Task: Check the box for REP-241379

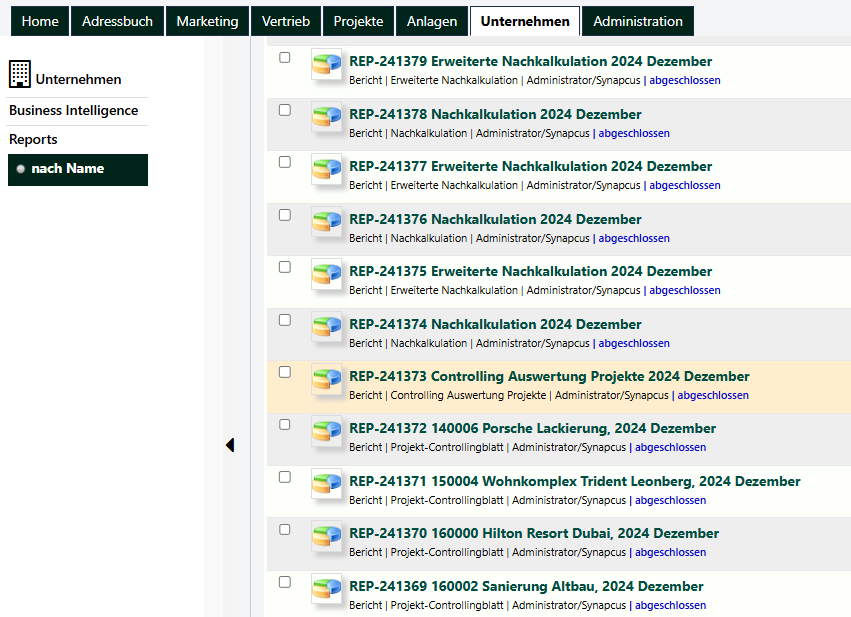Action: point(284,58)
